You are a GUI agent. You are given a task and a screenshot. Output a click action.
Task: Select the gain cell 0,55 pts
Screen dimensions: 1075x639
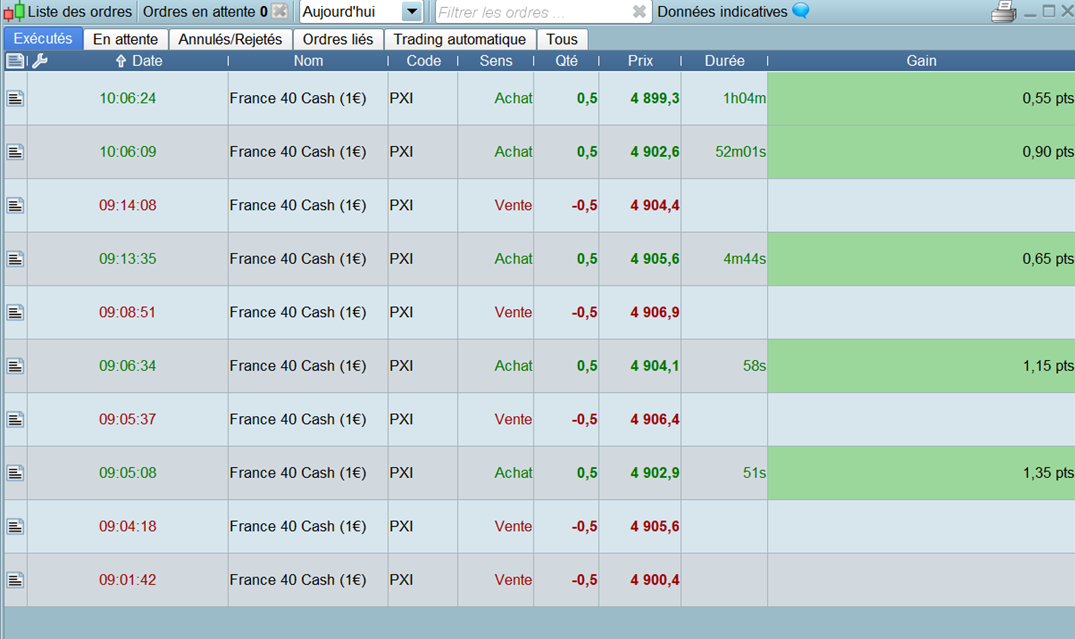(921, 99)
